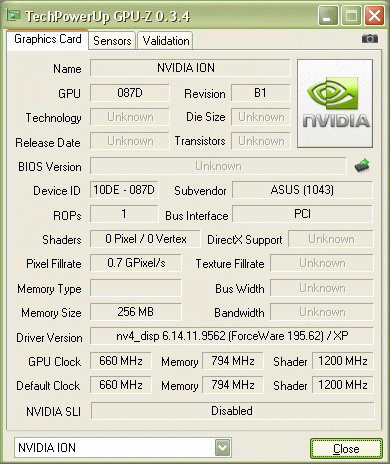
Task: Click the Close button
Action: pos(346,449)
